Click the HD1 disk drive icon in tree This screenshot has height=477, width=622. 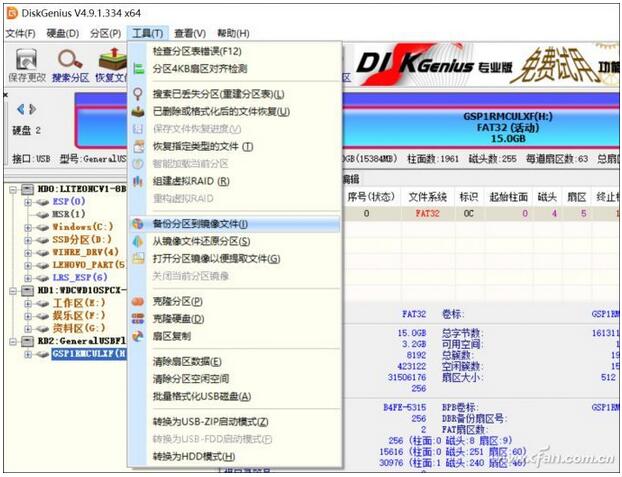27,290
